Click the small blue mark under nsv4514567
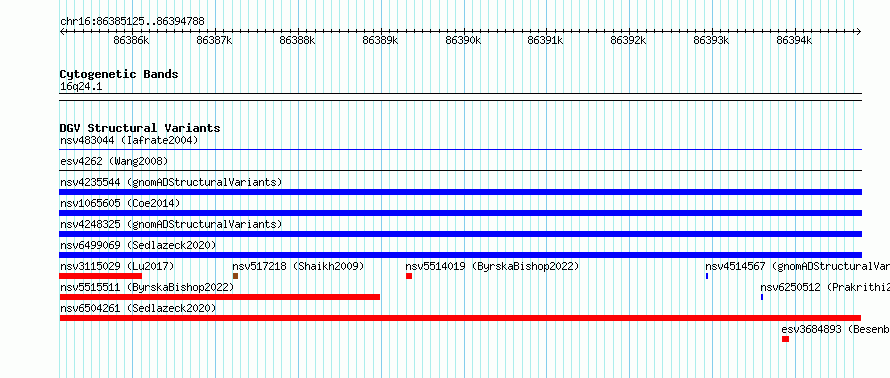The image size is (890, 378). pyautogui.click(x=707, y=276)
